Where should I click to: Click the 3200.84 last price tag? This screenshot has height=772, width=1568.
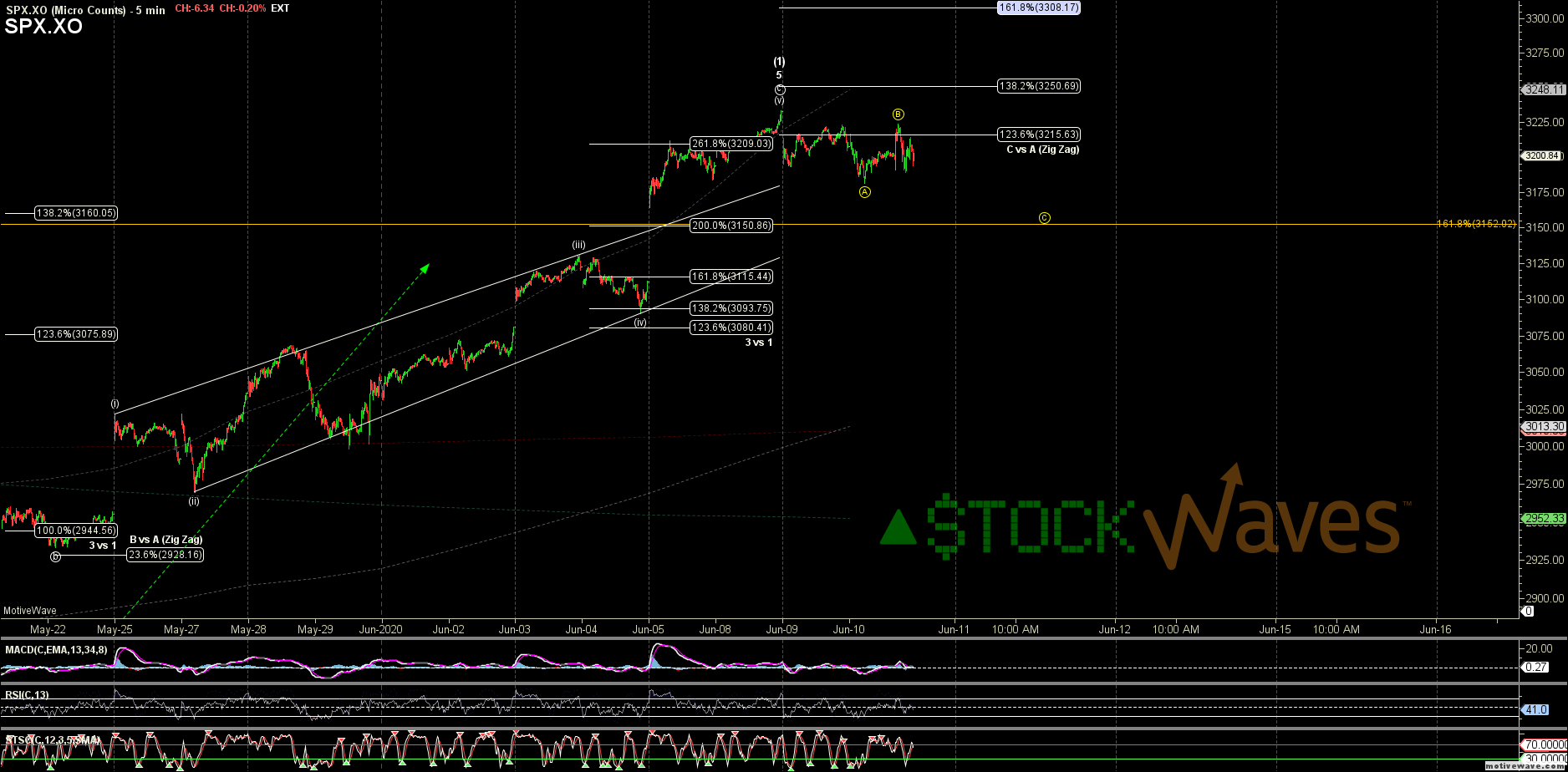pos(1543,155)
